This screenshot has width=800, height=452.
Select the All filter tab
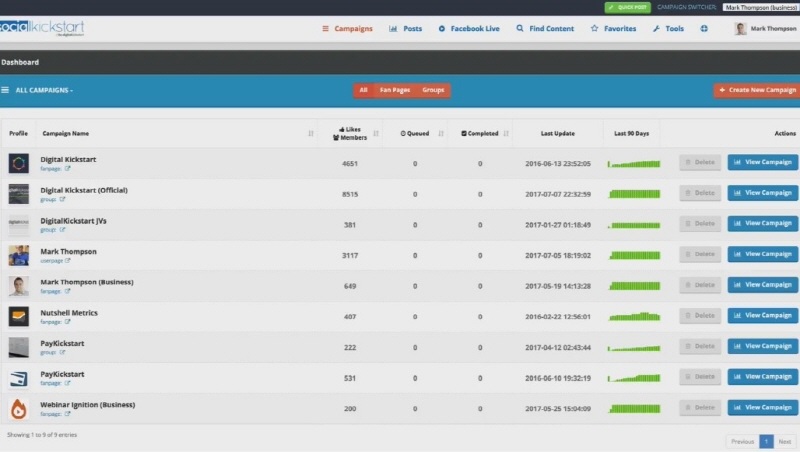click(x=363, y=90)
